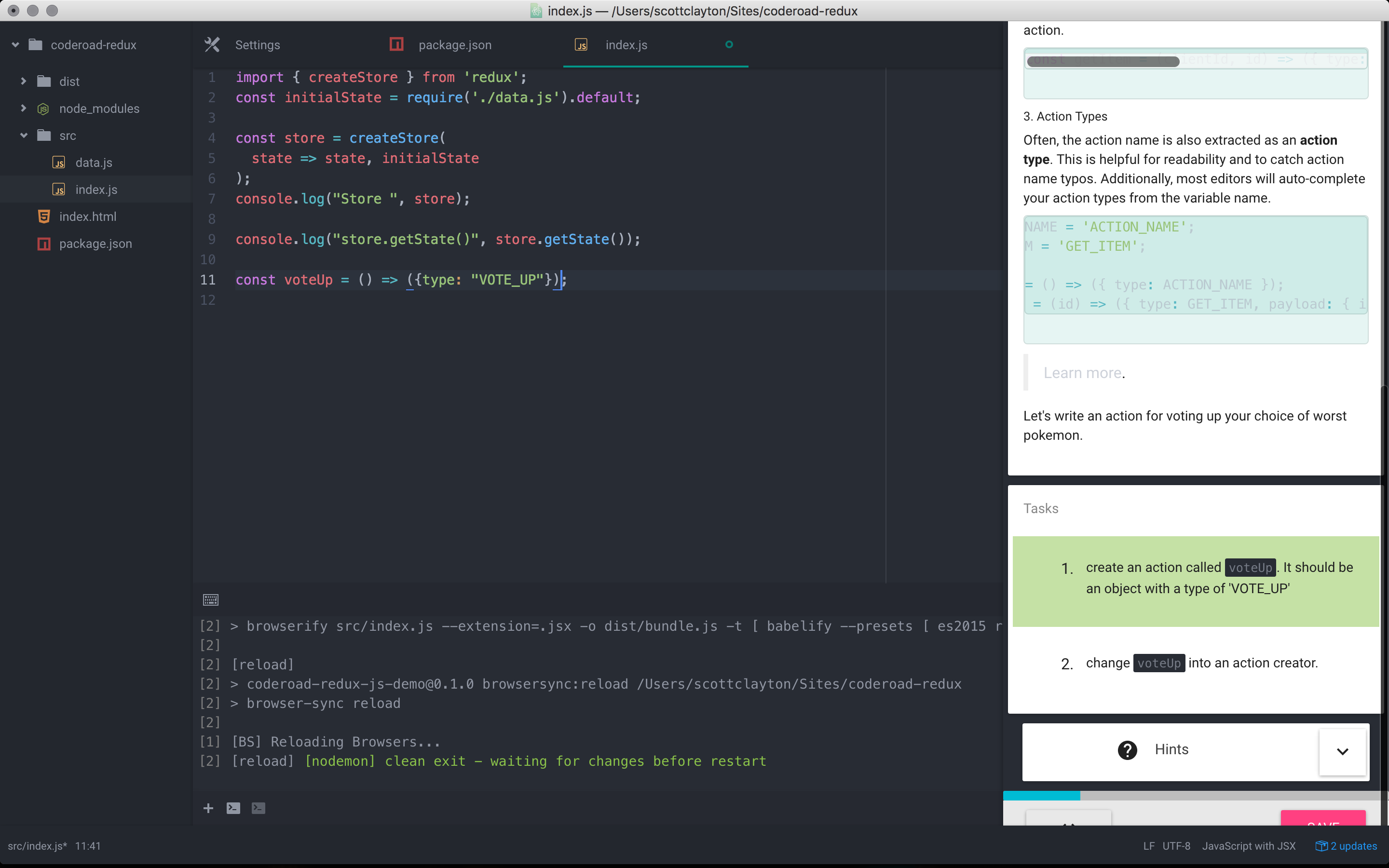Screen dimensions: 1389x868
Task: Follow the Learn more link
Action: (x=1082, y=373)
